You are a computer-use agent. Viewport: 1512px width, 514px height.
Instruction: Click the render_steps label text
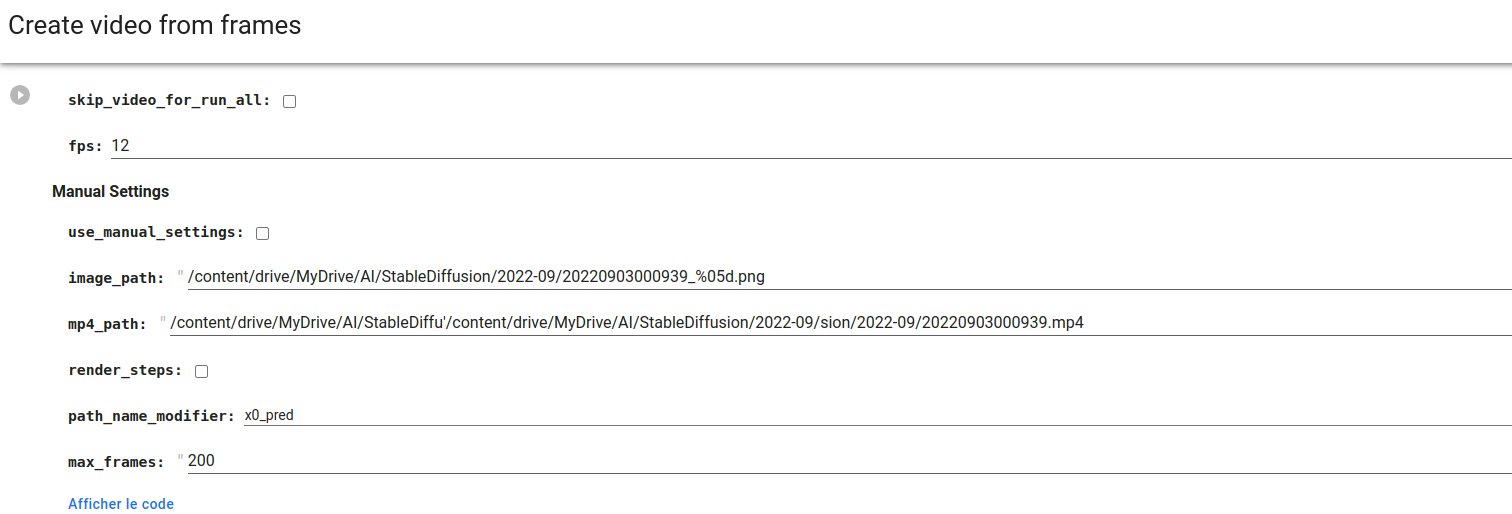point(125,370)
